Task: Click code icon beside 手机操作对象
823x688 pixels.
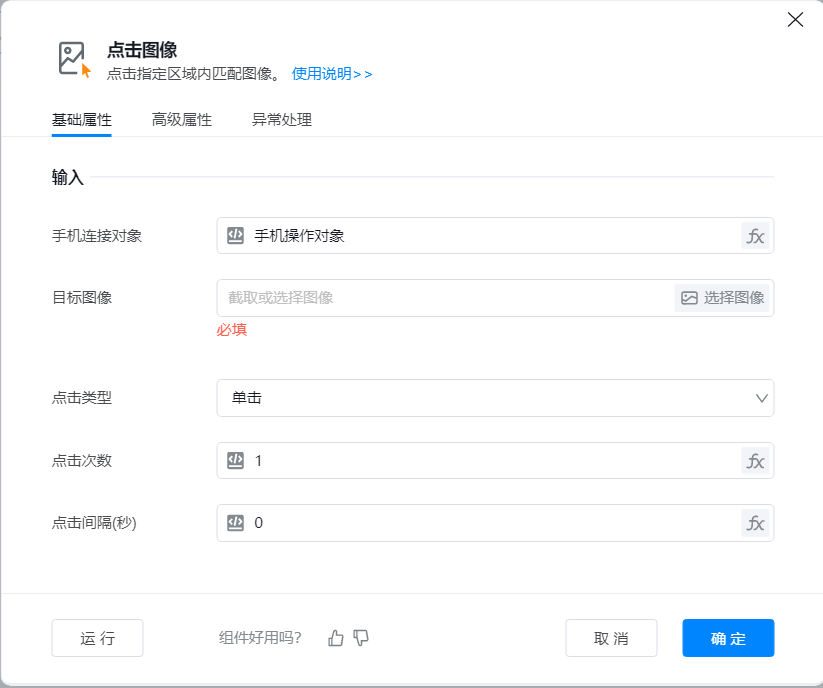Action: click(x=236, y=236)
